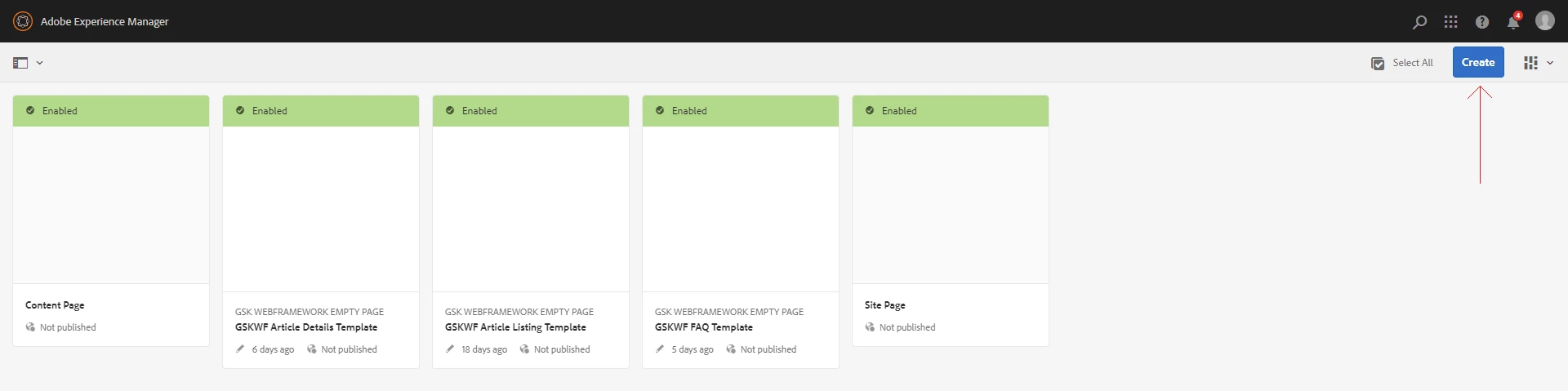Click the Adobe Experience Manager title text
The width and height of the screenshot is (1568, 391).
tap(105, 22)
